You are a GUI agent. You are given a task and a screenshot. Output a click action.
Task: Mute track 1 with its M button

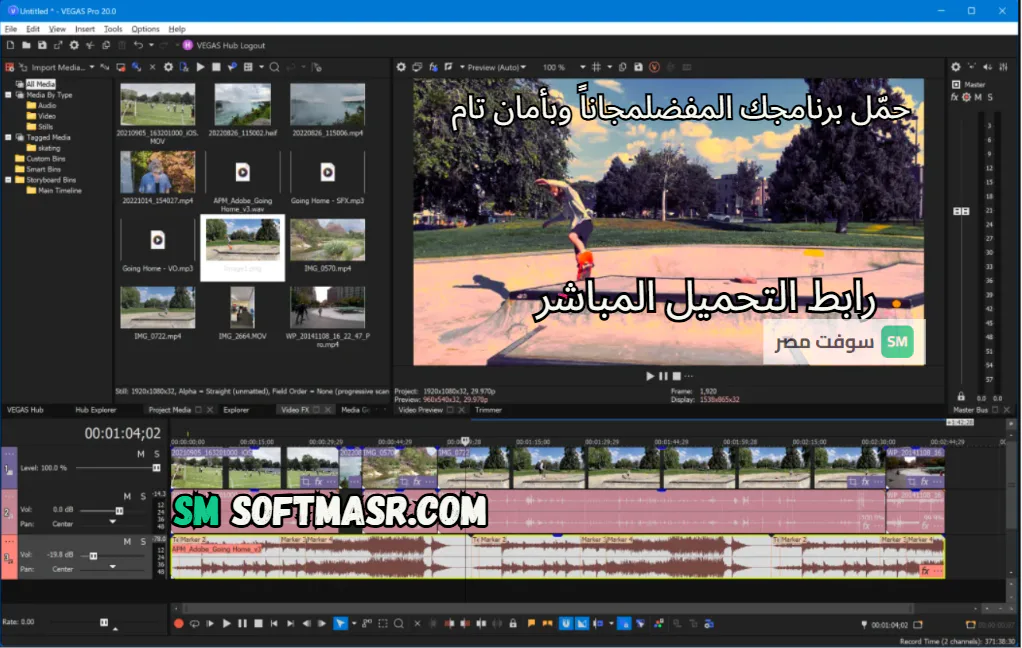point(141,454)
